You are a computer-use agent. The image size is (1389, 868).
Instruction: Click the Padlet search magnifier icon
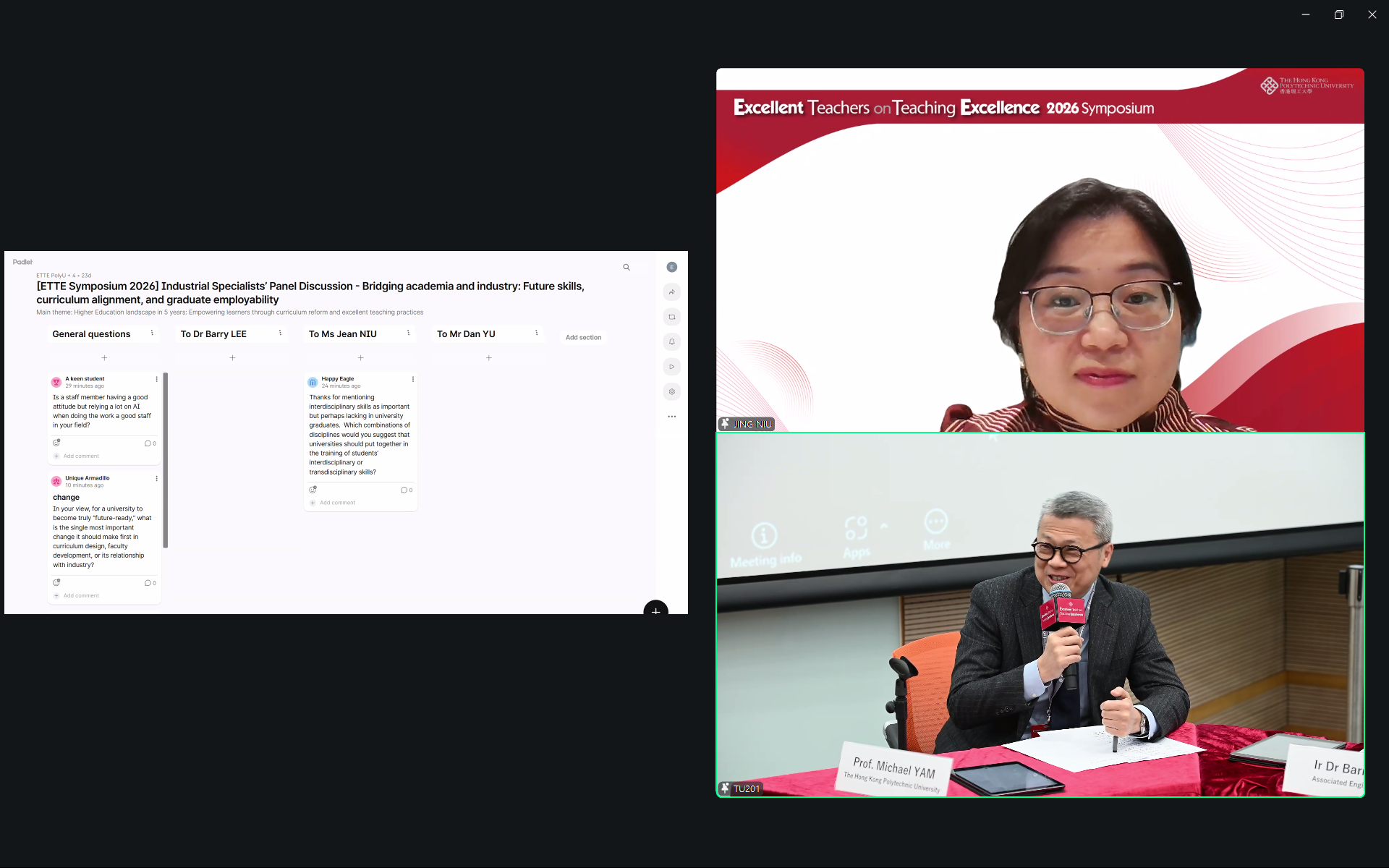[x=626, y=268]
